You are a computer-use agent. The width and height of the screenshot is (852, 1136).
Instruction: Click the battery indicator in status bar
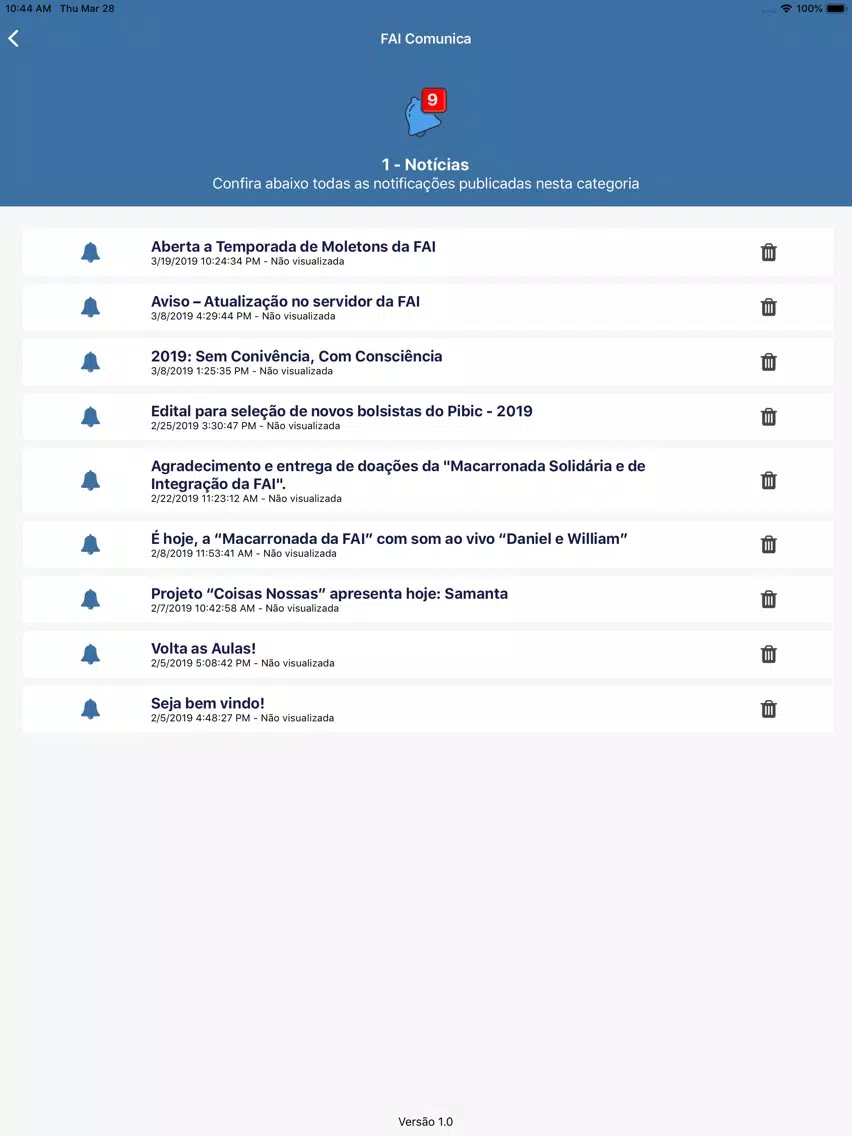(x=836, y=8)
